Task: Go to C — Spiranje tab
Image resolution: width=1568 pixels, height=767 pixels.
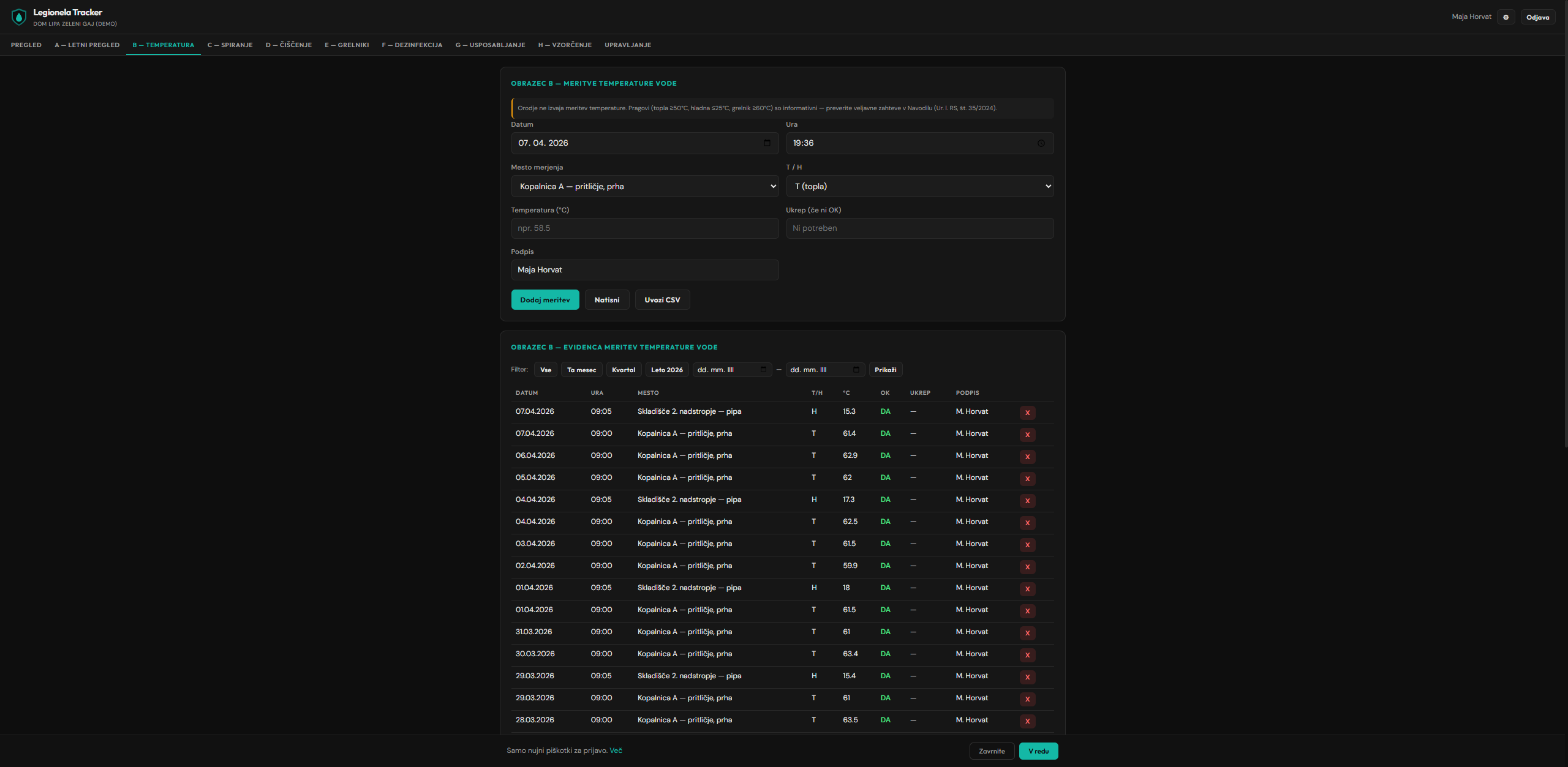Action: tap(230, 45)
